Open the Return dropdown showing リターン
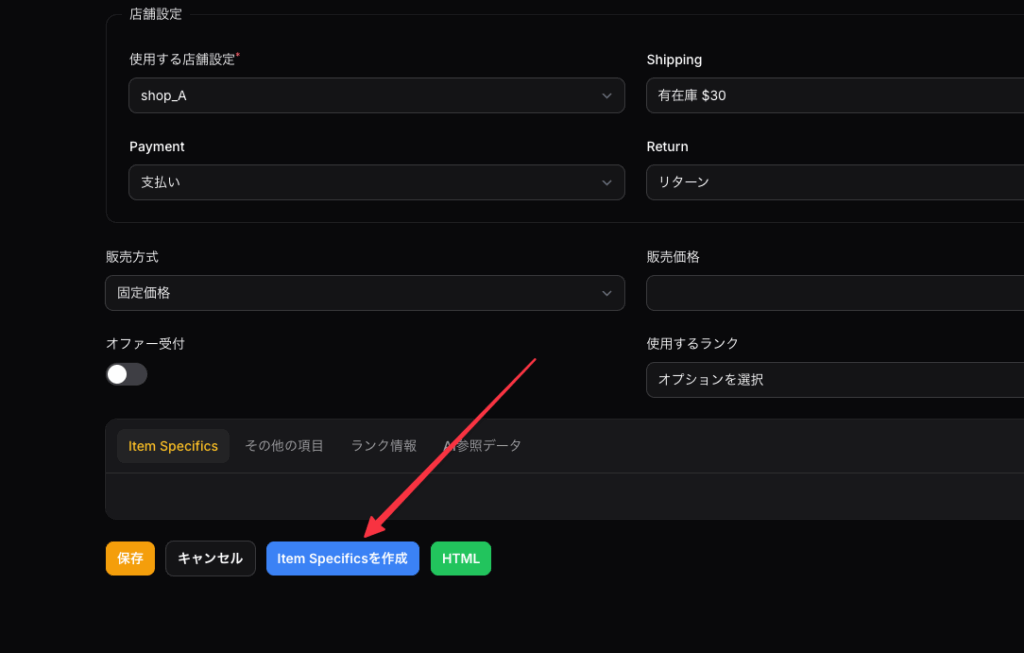 tap(834, 183)
